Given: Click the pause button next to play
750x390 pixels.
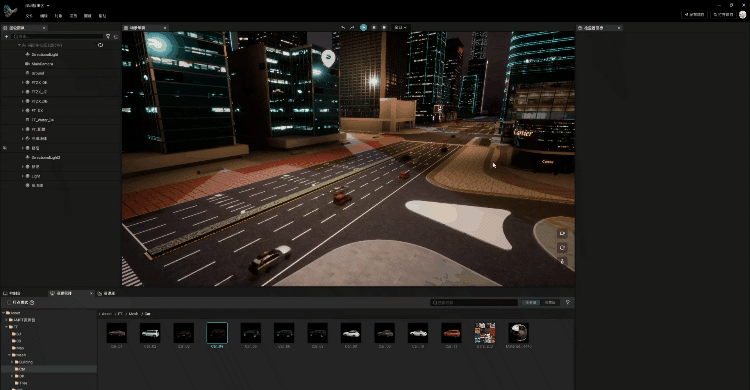Looking at the screenshot, I should point(374,28).
